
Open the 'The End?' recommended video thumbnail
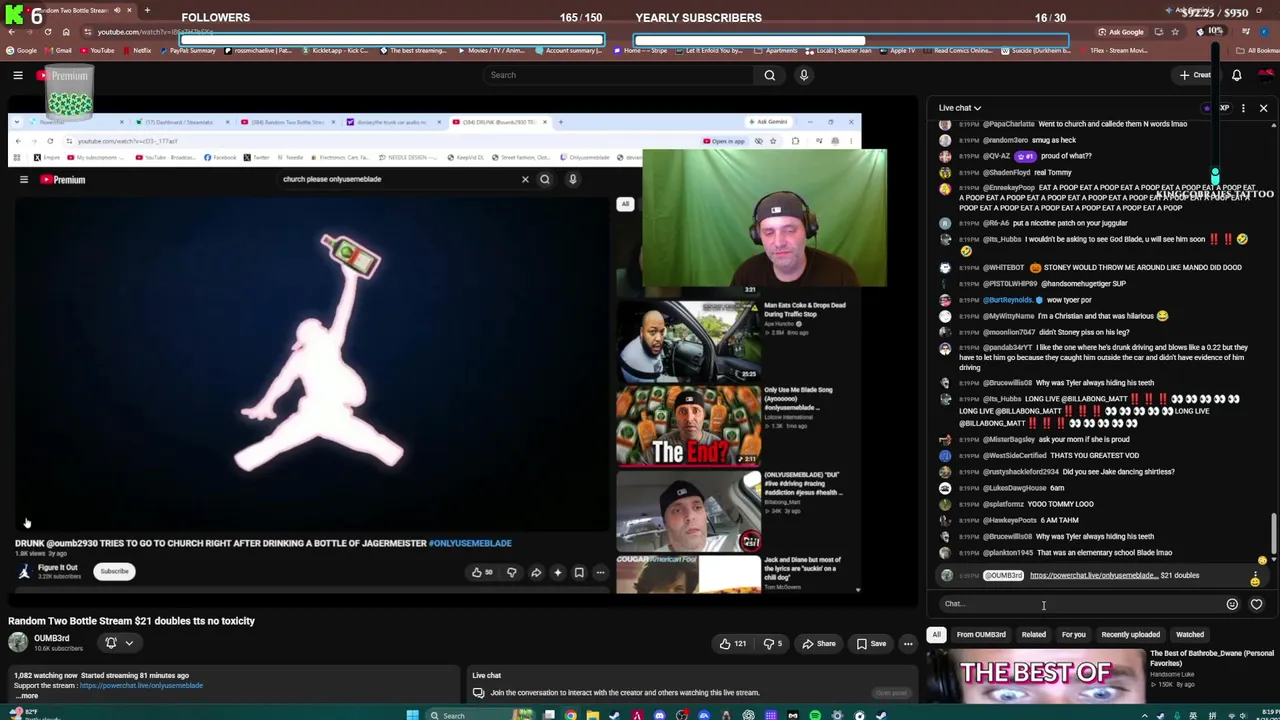[x=688, y=426]
